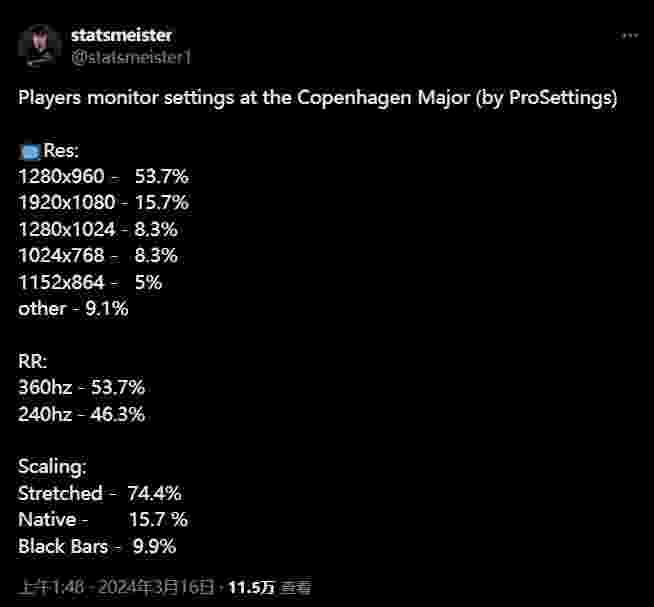
Task: Click the 1152x864 5% line
Action: [90, 282]
